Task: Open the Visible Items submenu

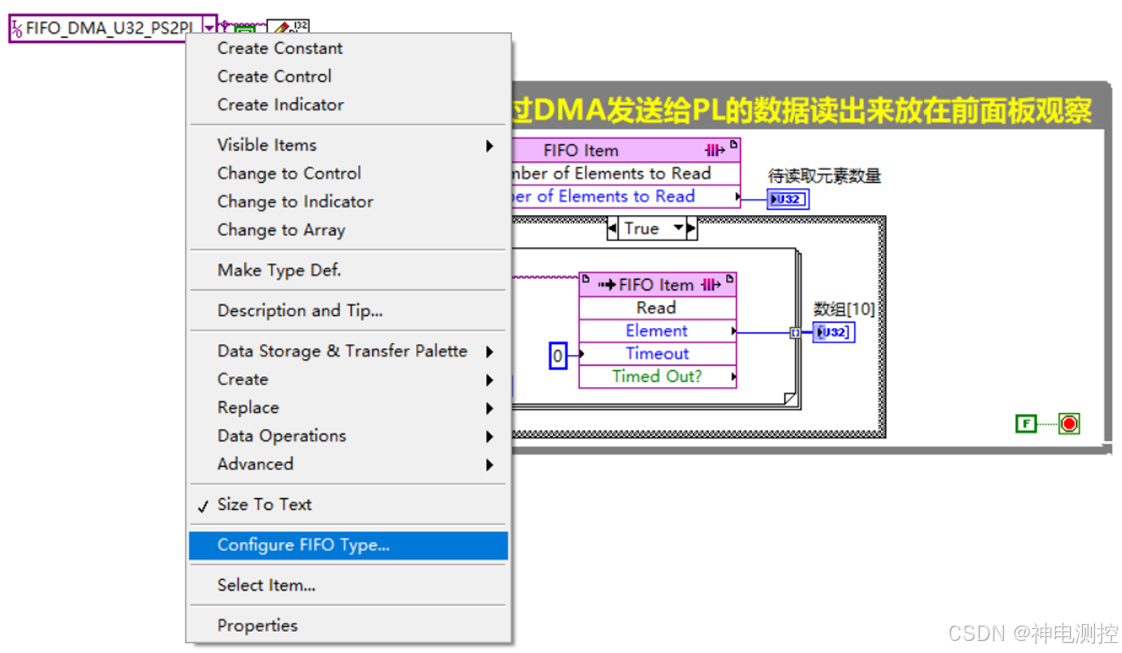Action: [348, 144]
